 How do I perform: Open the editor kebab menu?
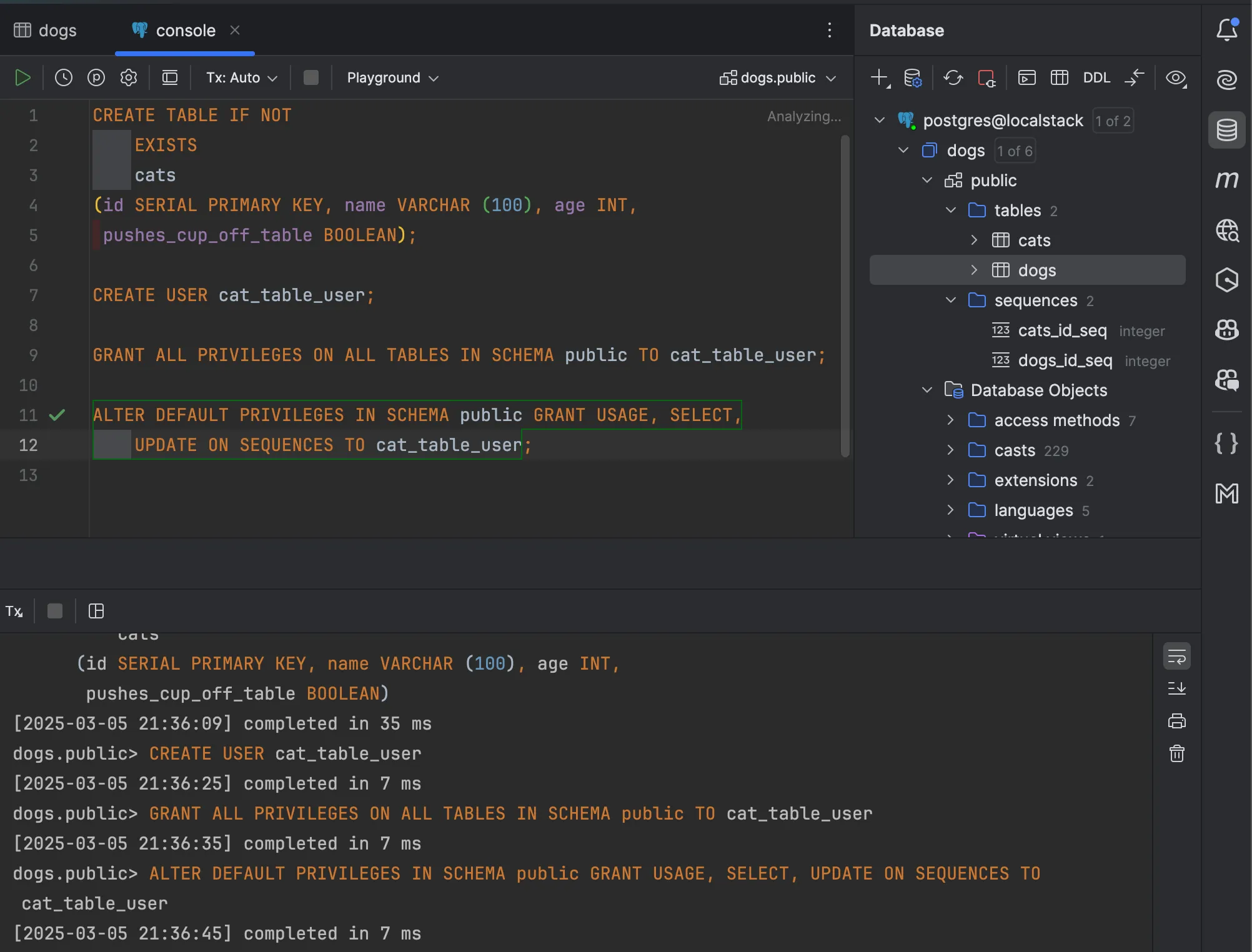point(830,30)
